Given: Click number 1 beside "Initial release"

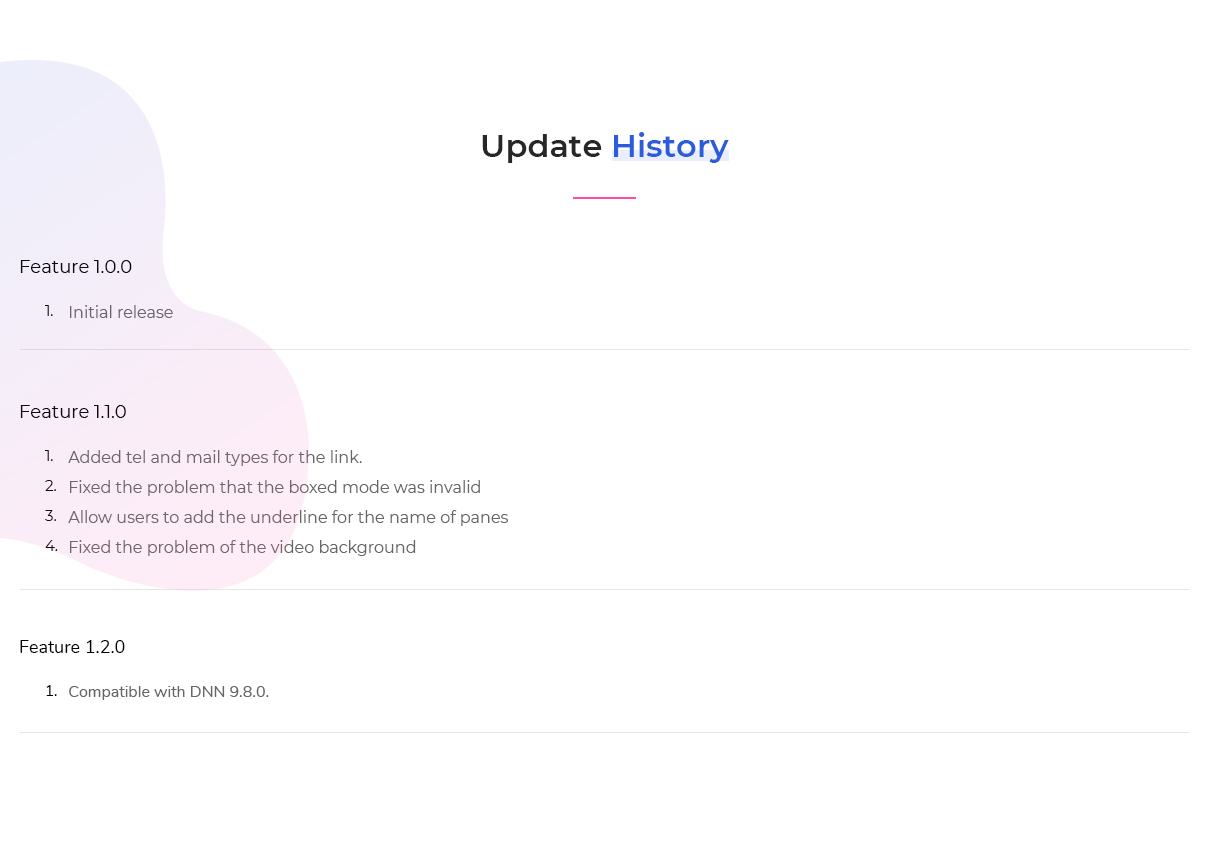Looking at the screenshot, I should pos(49,311).
